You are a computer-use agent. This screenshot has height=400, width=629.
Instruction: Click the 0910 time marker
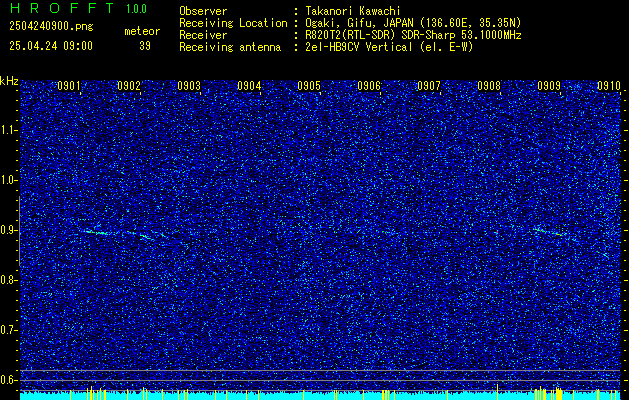pyautogui.click(x=609, y=85)
